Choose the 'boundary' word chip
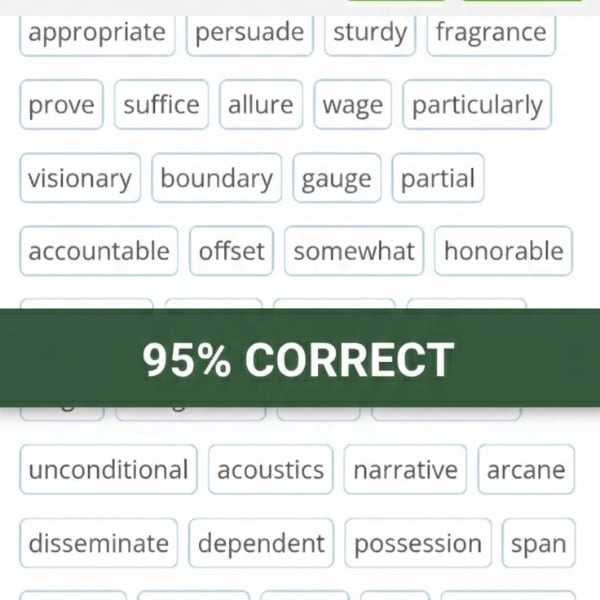This screenshot has width=600, height=600. click(216, 178)
